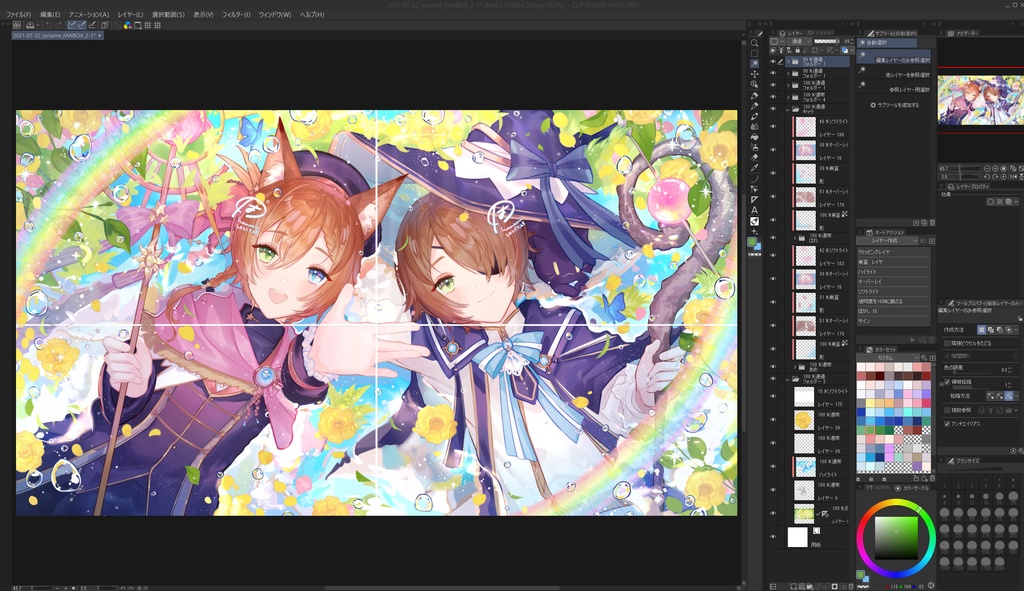Image resolution: width=1024 pixels, height=591 pixels.
Task: Run the クリッピングレイヤ auto action
Action: point(893,251)
